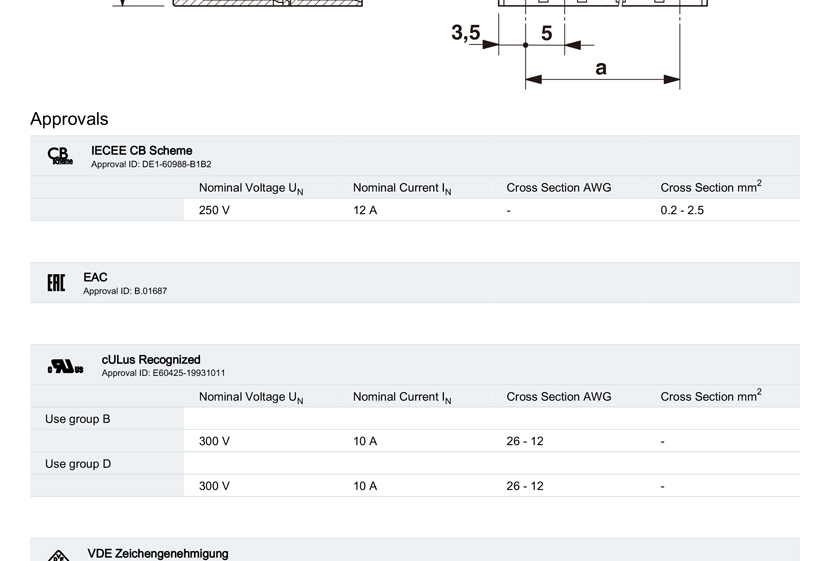Select the IECEE CB Scheme heading

point(141,150)
